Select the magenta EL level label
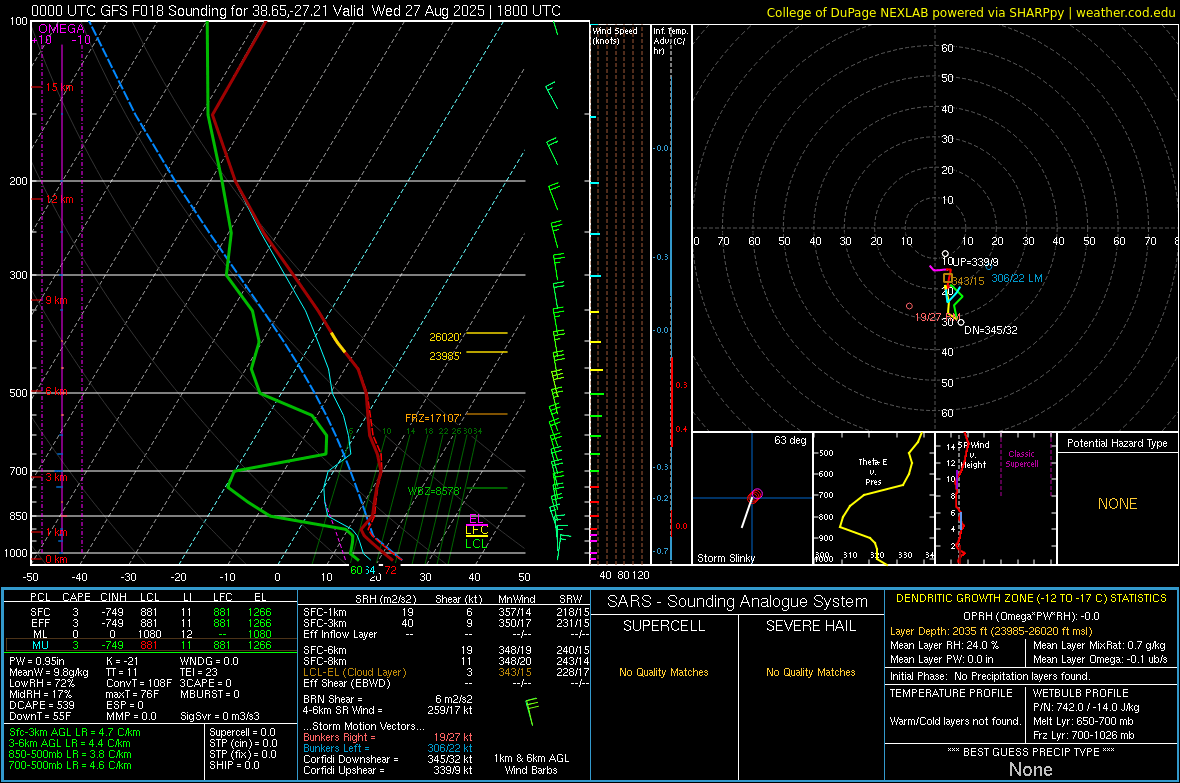The height and width of the screenshot is (783, 1180). pos(476,519)
